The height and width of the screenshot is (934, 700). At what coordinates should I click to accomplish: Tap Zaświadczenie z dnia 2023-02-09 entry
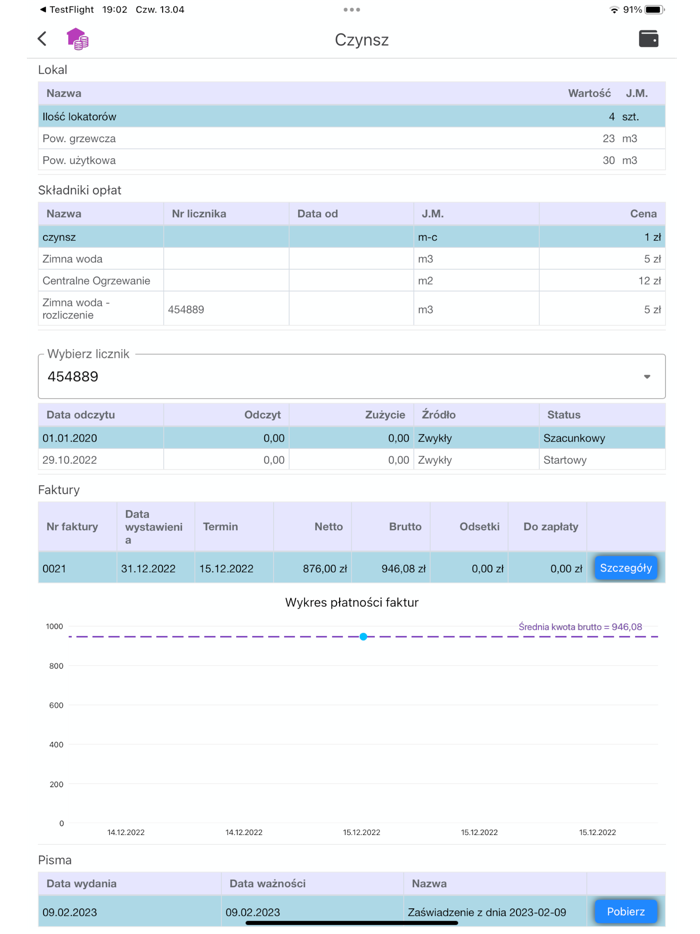487,912
